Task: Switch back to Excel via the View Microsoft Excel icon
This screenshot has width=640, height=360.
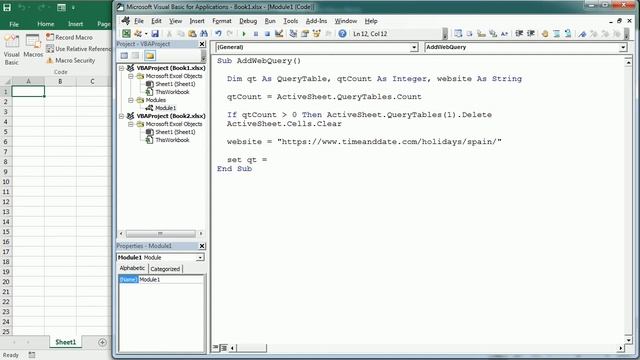Action: coord(126,34)
